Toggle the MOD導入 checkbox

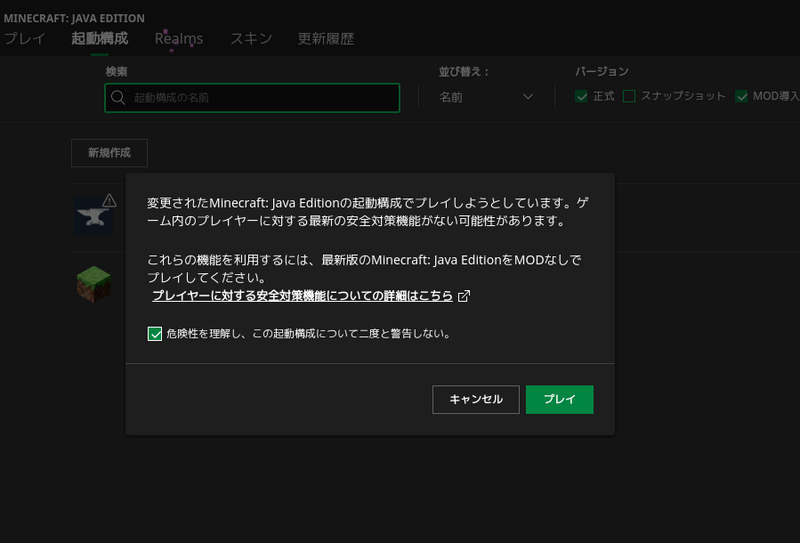741,96
